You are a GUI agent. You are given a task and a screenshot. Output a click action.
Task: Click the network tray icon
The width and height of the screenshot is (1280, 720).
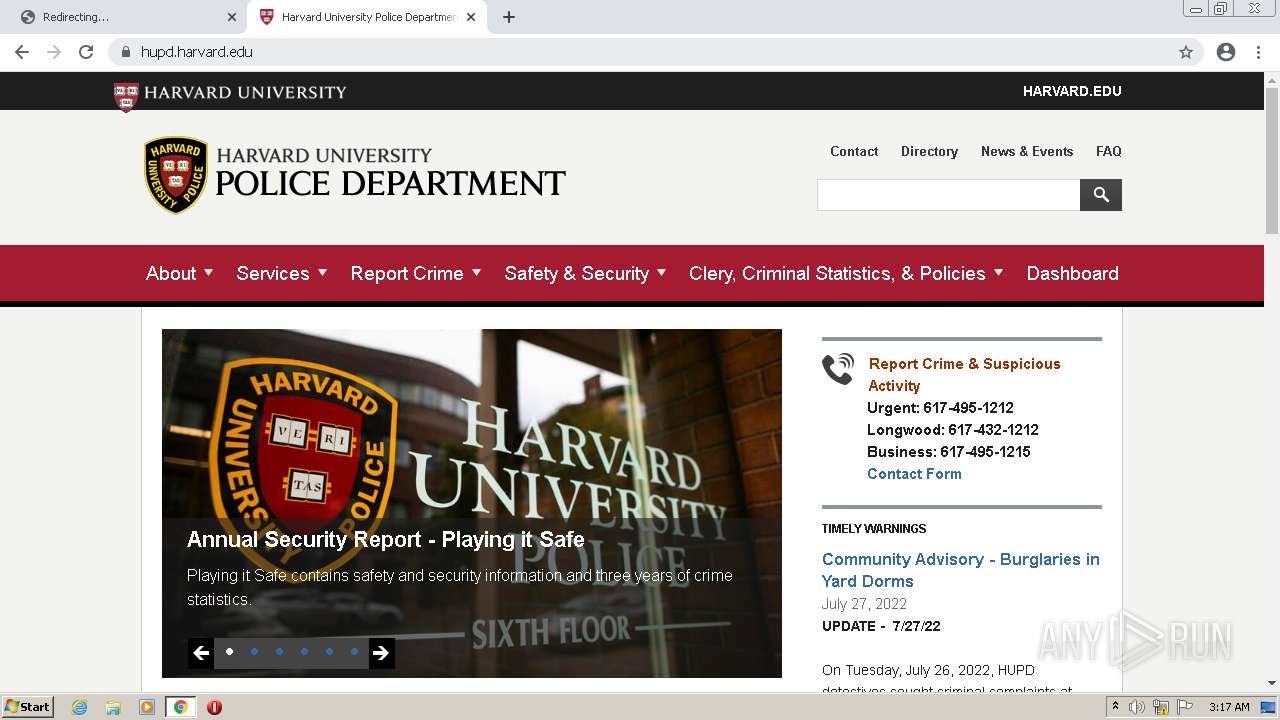[x=1161, y=707]
